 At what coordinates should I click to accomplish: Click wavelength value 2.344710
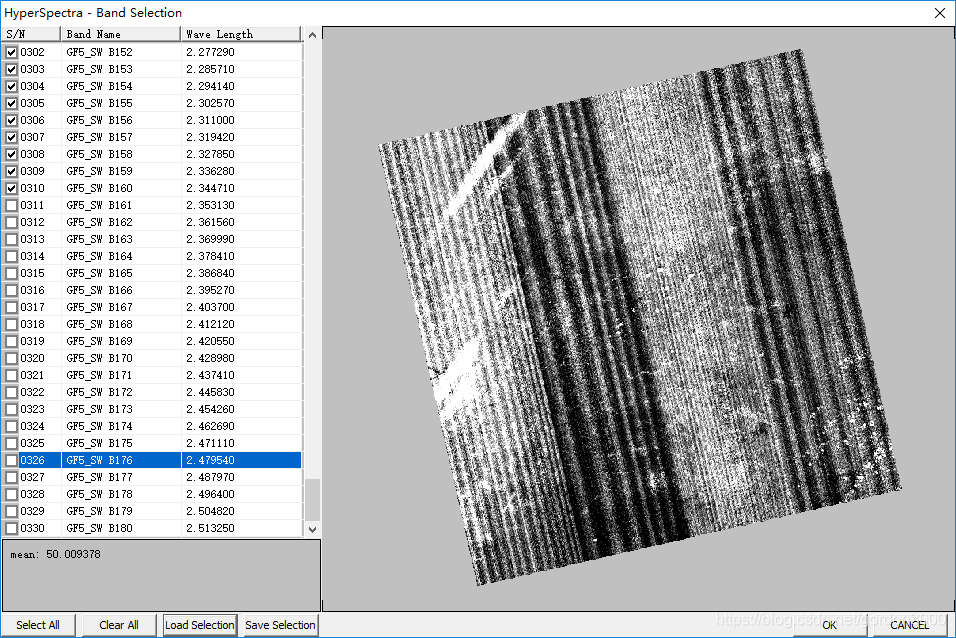point(210,188)
